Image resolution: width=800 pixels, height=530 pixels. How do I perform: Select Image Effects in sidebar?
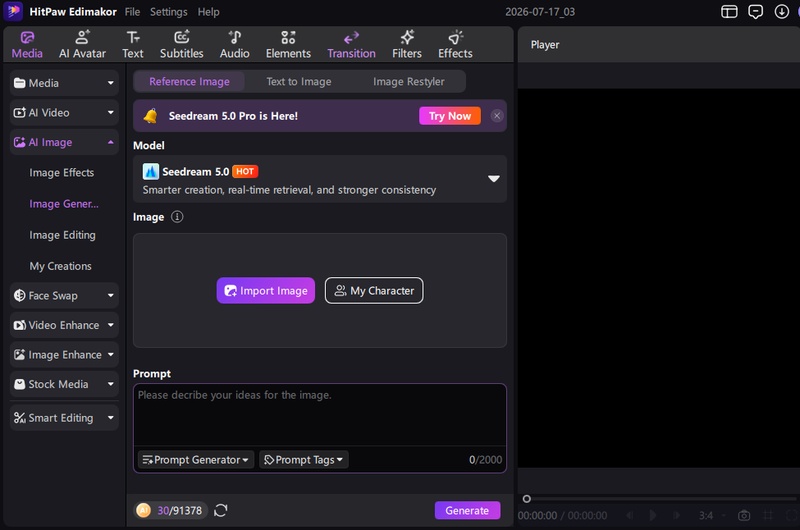click(x=62, y=172)
